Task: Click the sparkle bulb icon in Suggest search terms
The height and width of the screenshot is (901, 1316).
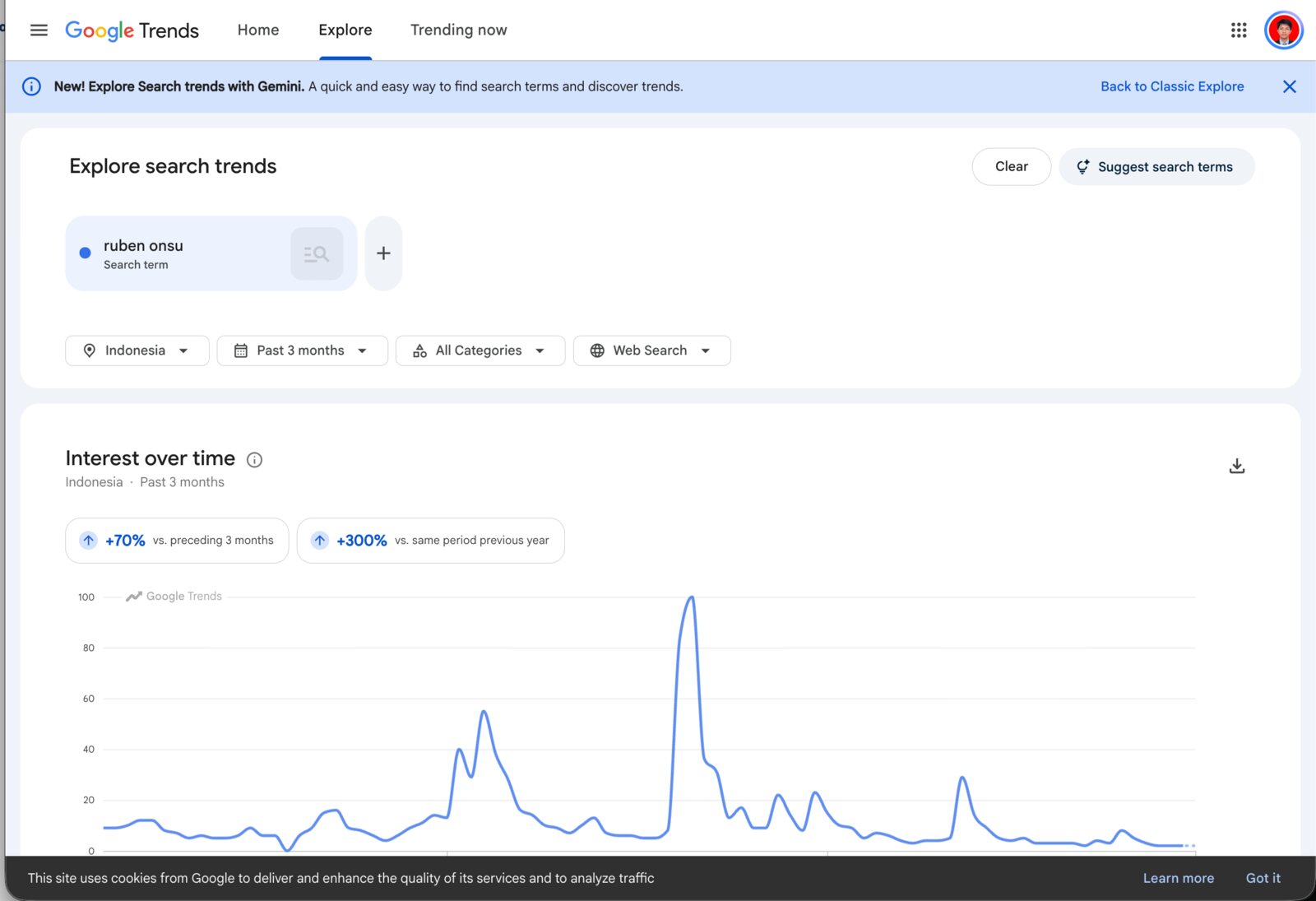Action: tap(1083, 167)
